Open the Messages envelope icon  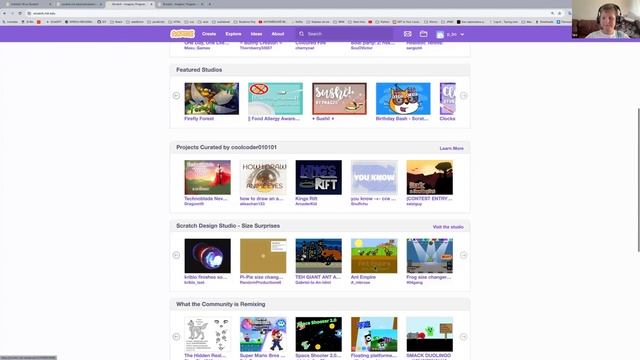407,34
